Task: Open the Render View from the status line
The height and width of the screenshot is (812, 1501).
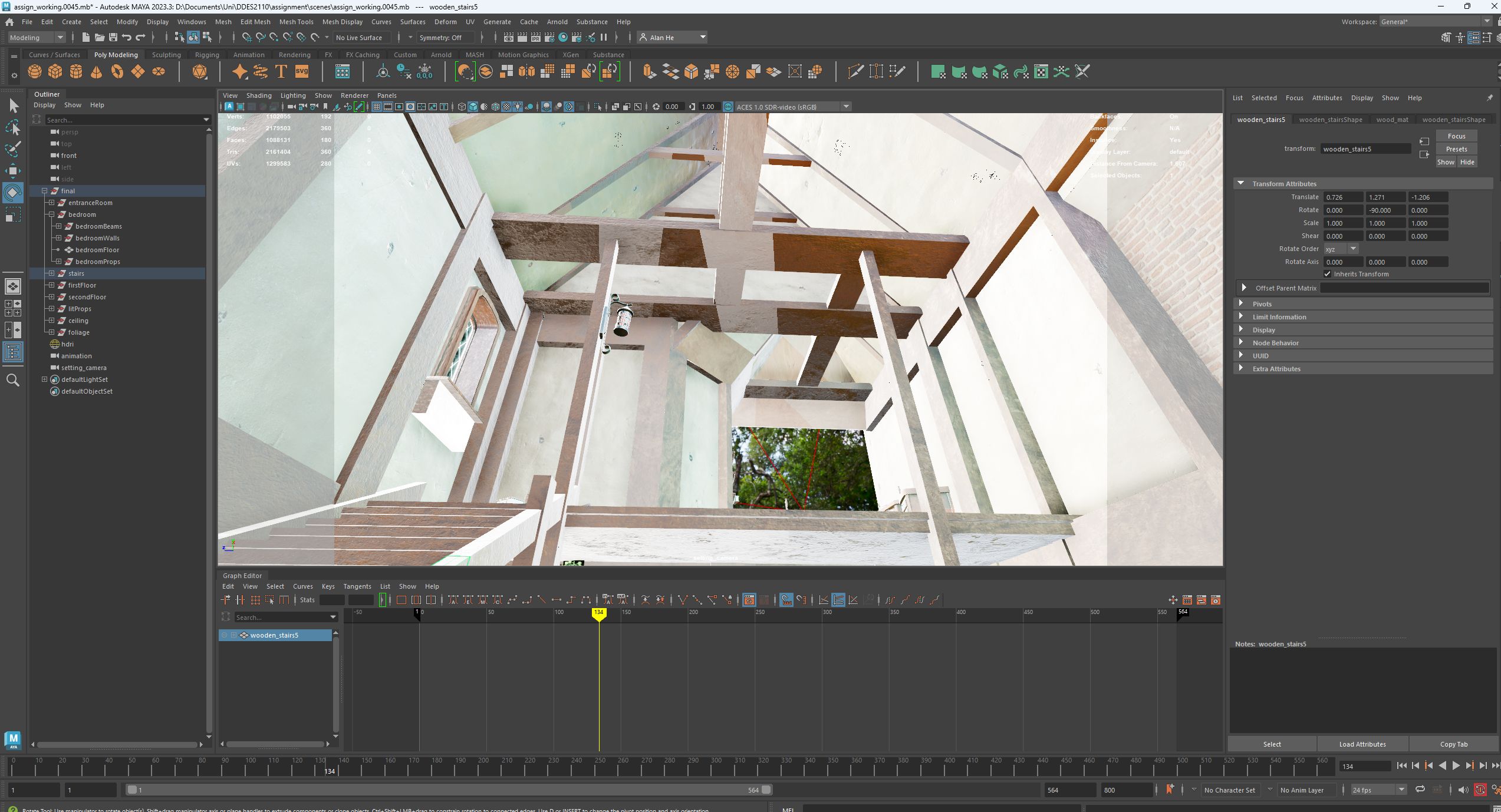Action: click(x=508, y=37)
